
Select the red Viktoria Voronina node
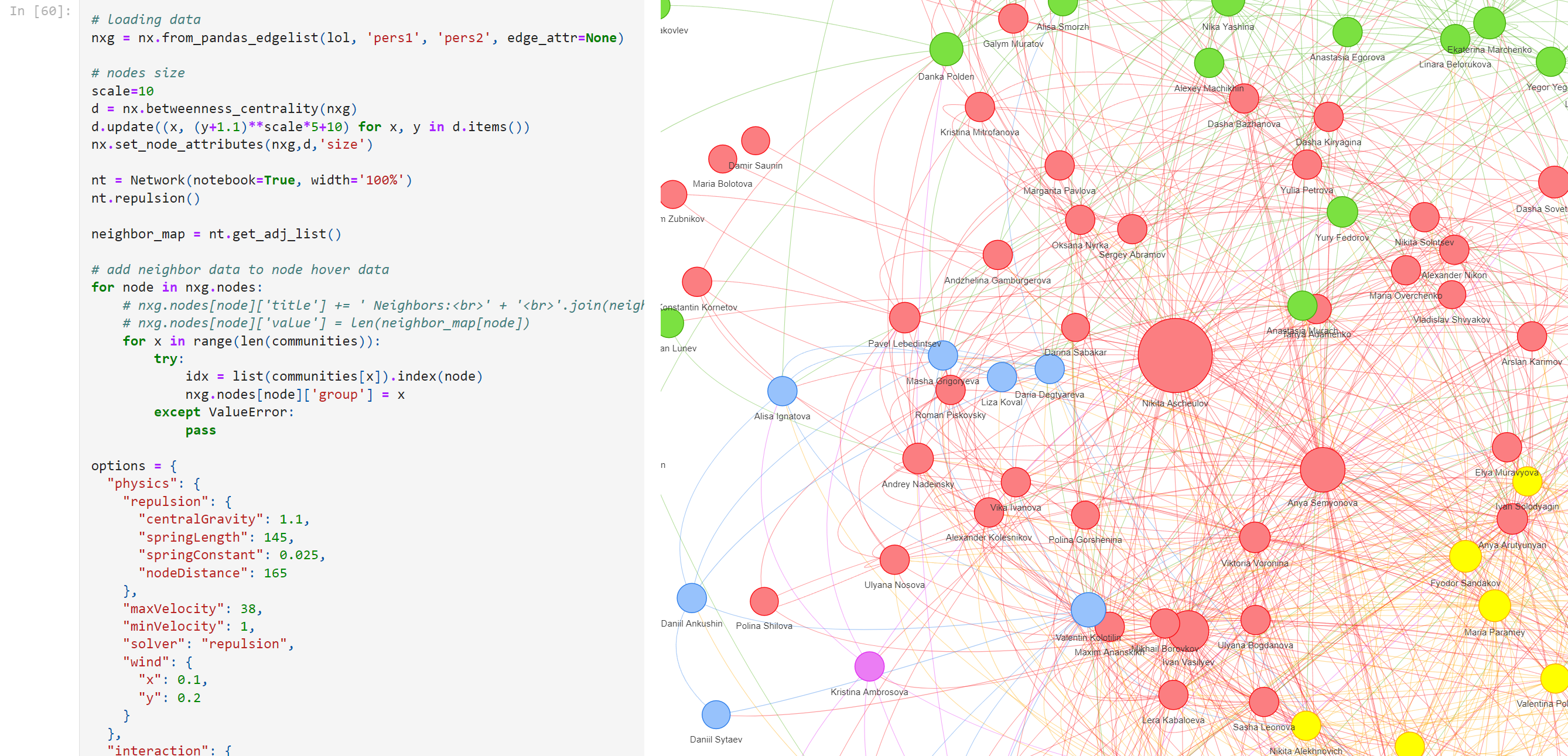pyautogui.click(x=1255, y=538)
